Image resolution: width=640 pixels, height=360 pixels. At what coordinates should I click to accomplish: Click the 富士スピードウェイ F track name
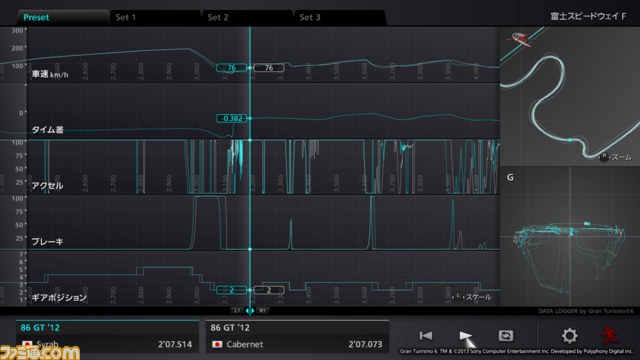point(588,16)
